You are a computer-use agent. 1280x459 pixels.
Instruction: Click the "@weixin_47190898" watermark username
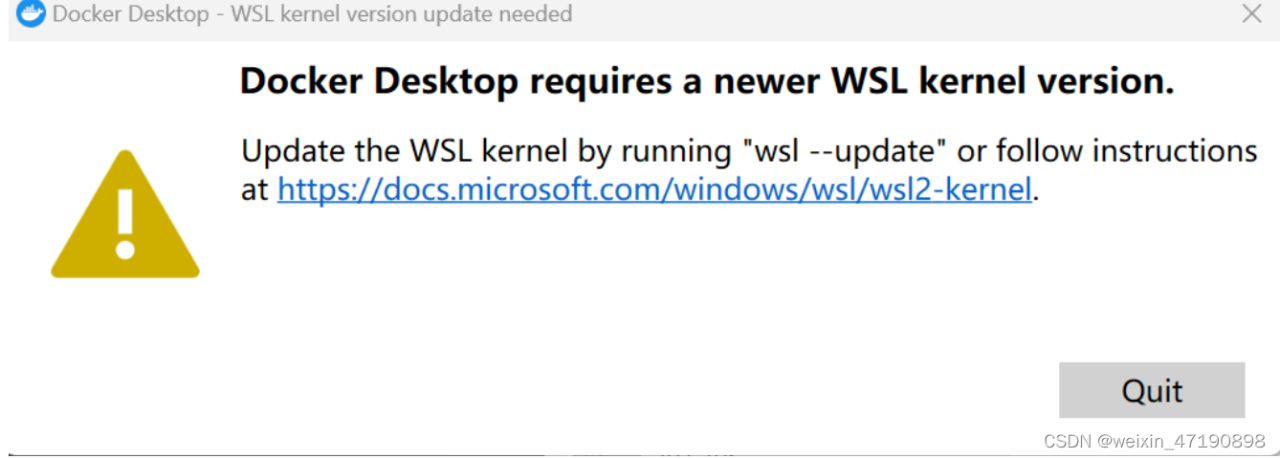tap(1180, 441)
